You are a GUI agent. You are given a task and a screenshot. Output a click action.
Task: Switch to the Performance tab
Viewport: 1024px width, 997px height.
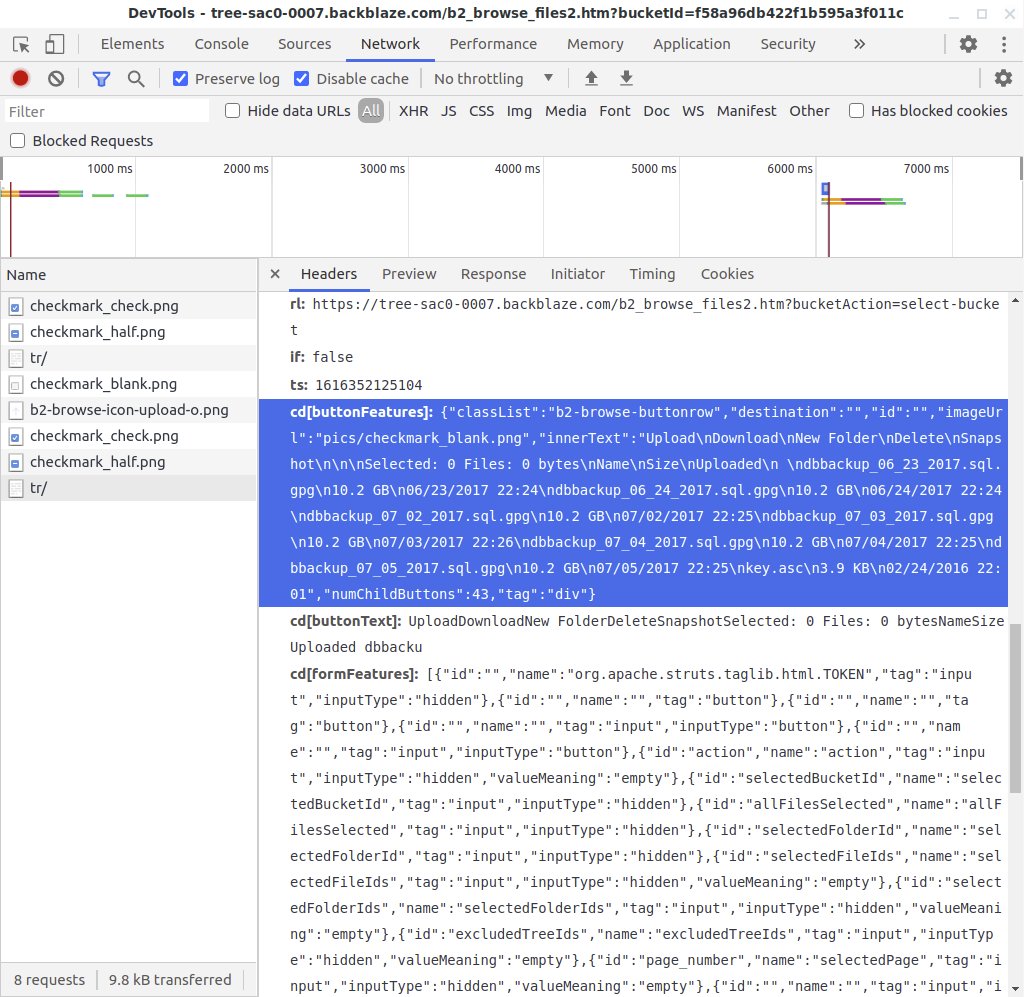[493, 44]
